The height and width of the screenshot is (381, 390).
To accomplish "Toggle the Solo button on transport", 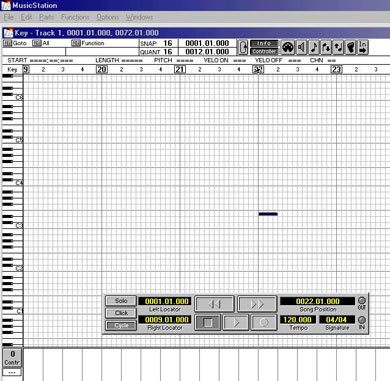I will tap(121, 301).
